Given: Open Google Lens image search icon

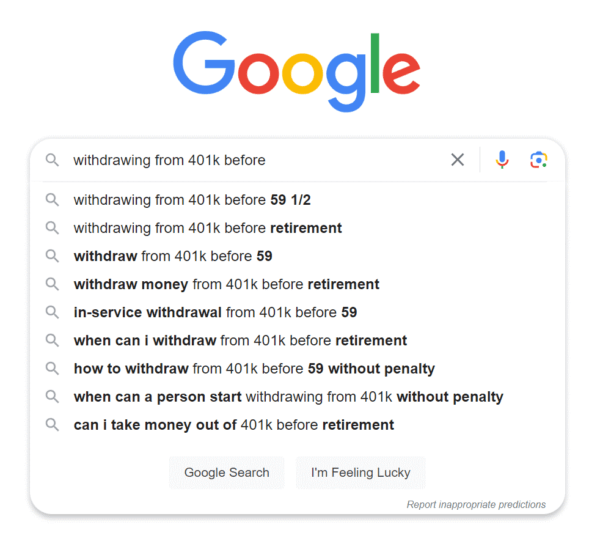Looking at the screenshot, I should pyautogui.click(x=539, y=160).
